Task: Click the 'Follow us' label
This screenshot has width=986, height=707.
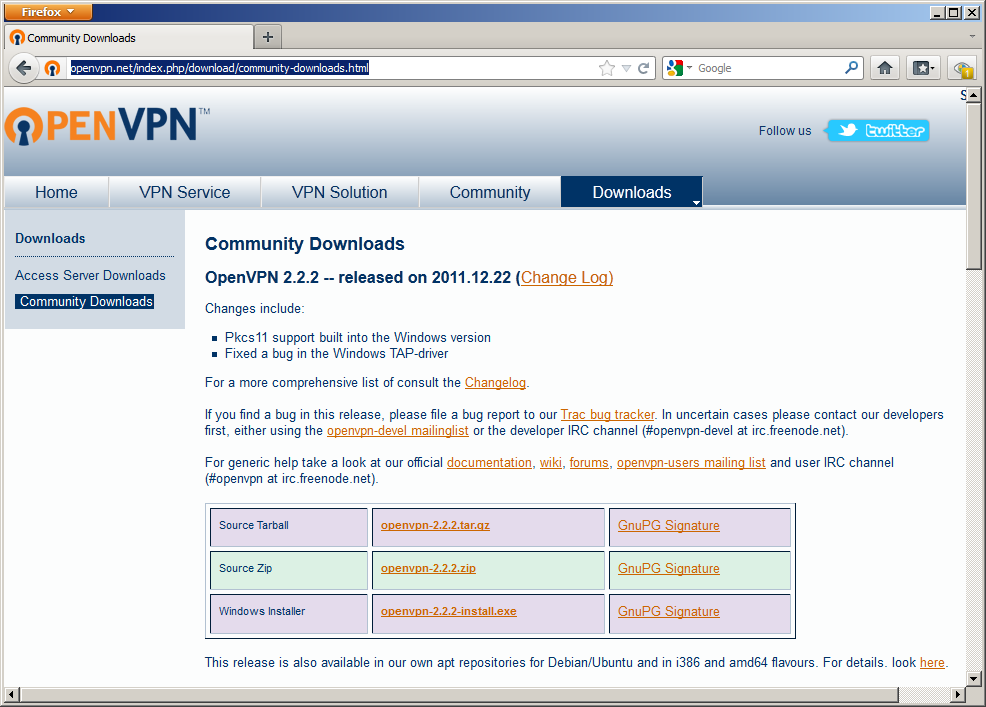Action: [x=785, y=131]
